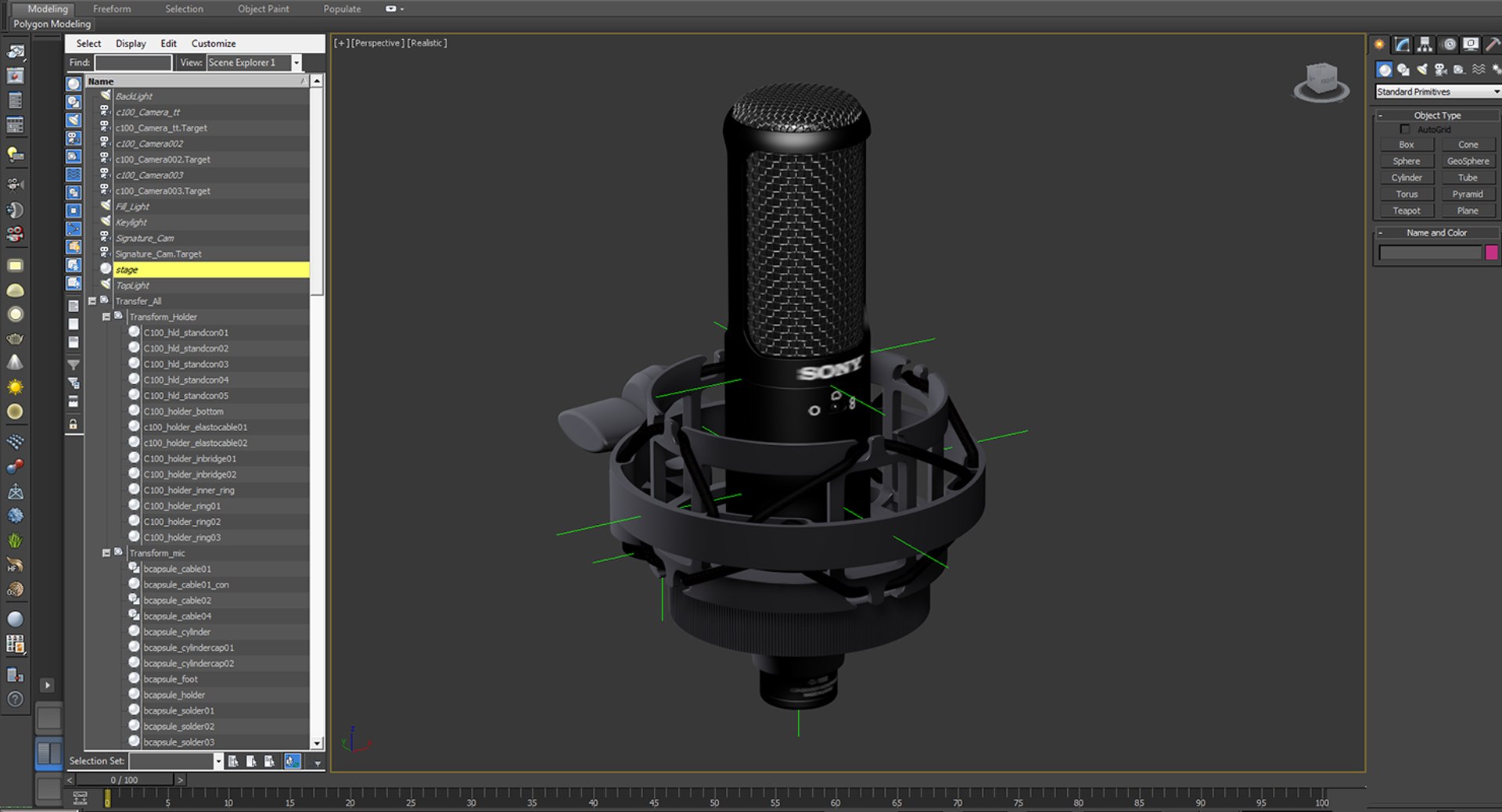This screenshot has width=1502, height=812.
Task: Open the Create tab in command panel
Action: (x=1379, y=45)
